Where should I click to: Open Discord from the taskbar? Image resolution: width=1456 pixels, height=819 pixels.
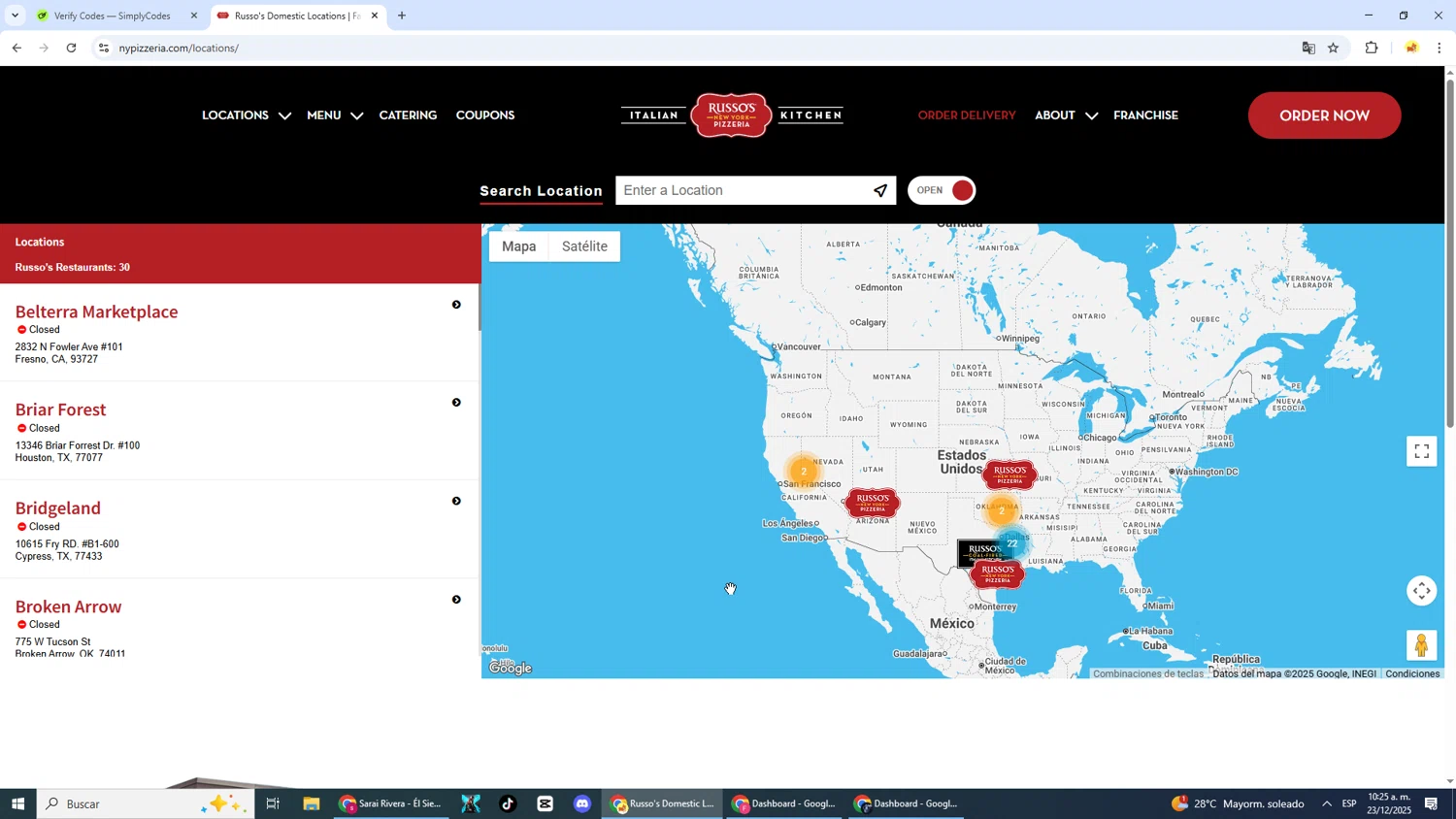(x=582, y=803)
